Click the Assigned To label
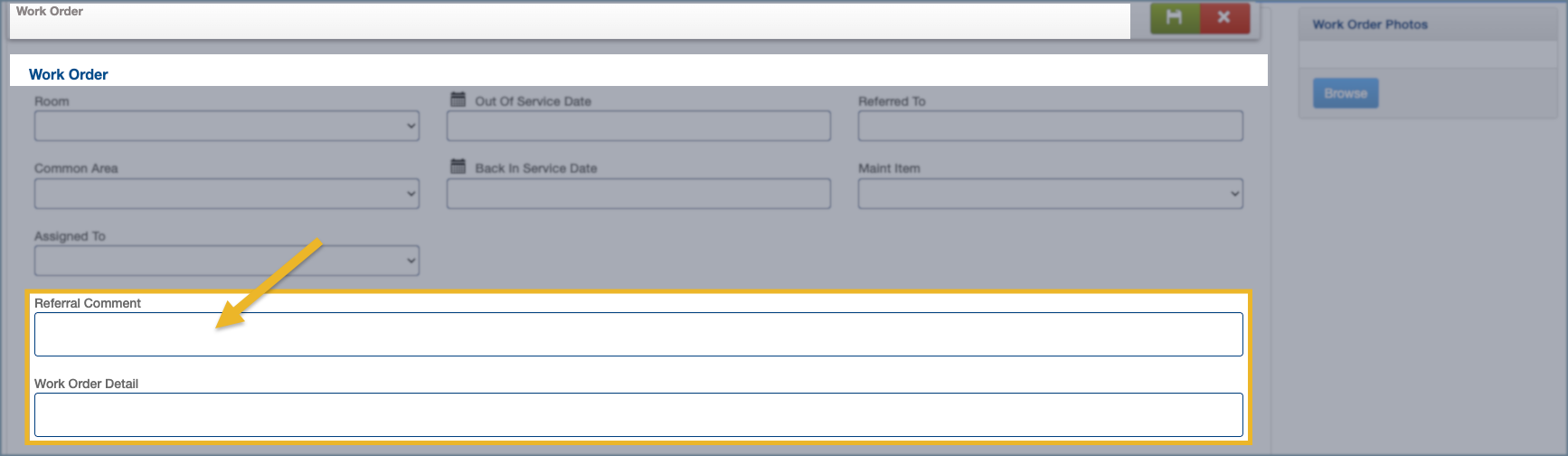The height and width of the screenshot is (456, 1568). click(70, 236)
